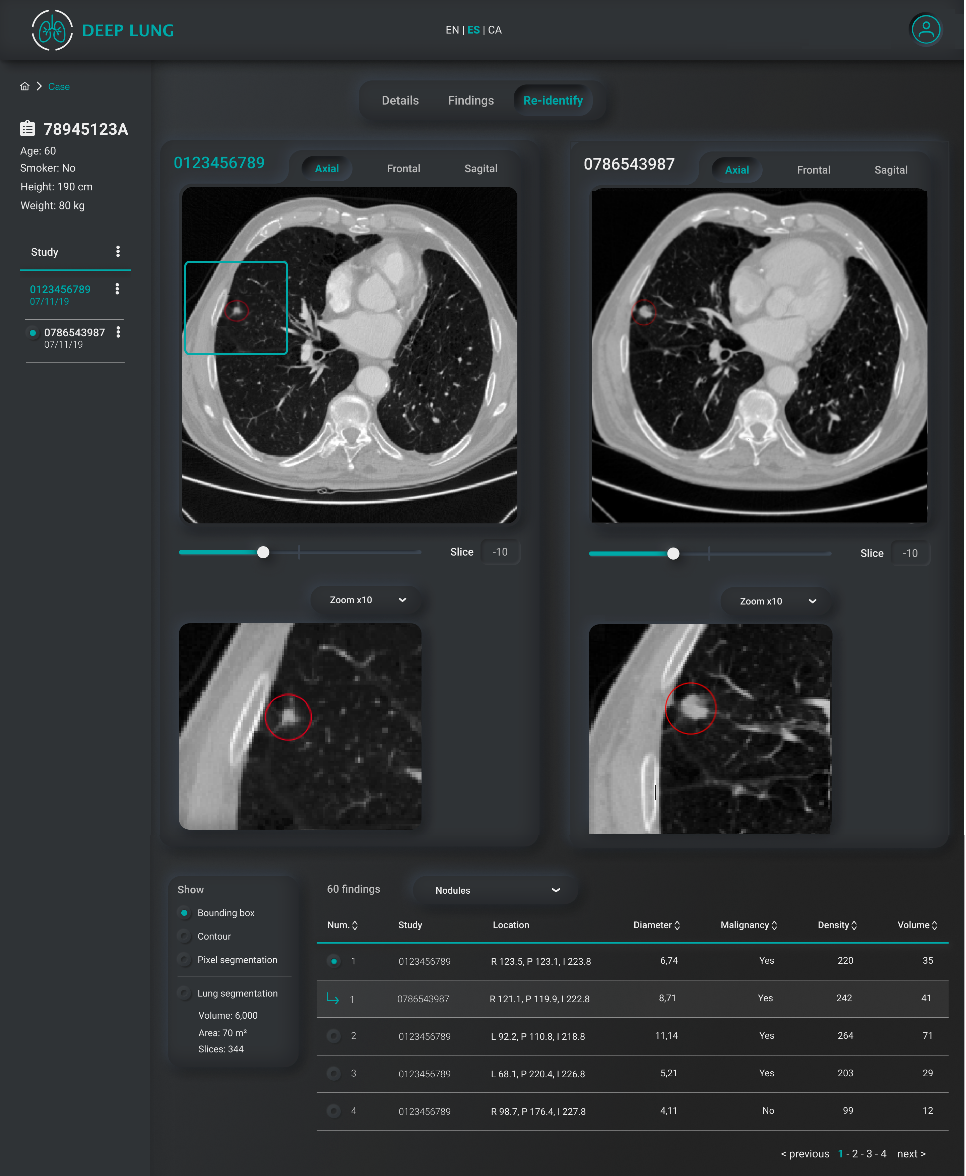Click the Deep Lung logo icon
This screenshot has height=1176, width=966.
52,30
